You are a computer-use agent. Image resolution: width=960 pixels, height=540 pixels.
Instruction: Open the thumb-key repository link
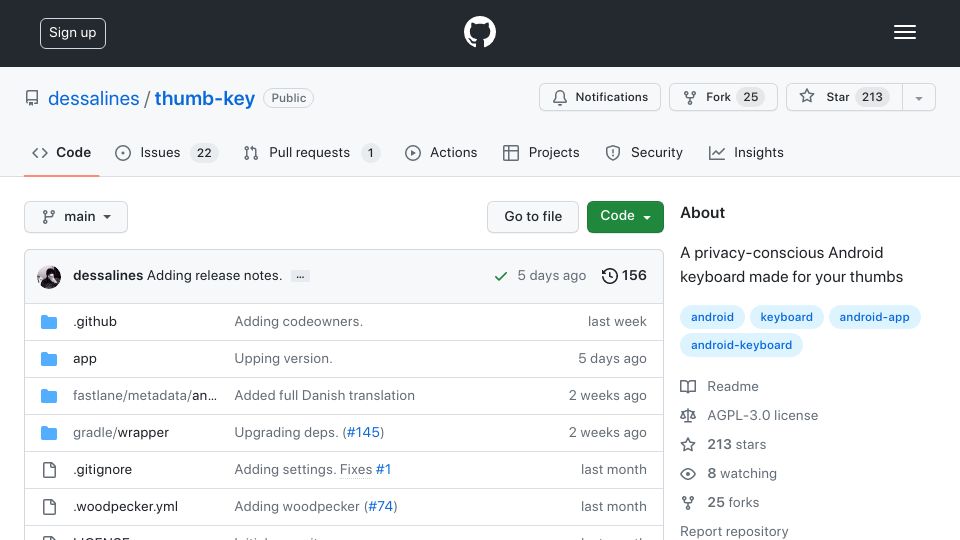click(204, 99)
